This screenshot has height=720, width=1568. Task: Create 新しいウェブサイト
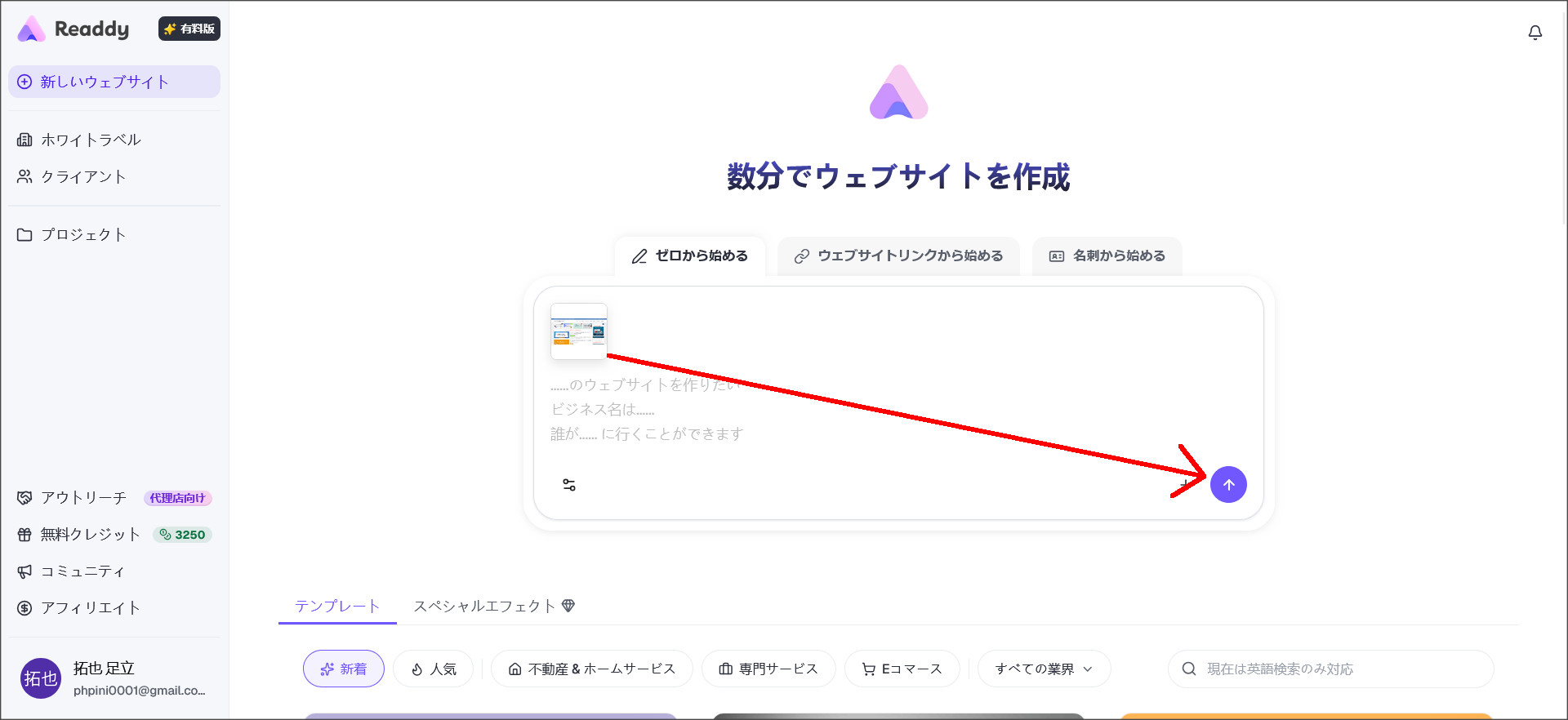pyautogui.click(x=114, y=82)
